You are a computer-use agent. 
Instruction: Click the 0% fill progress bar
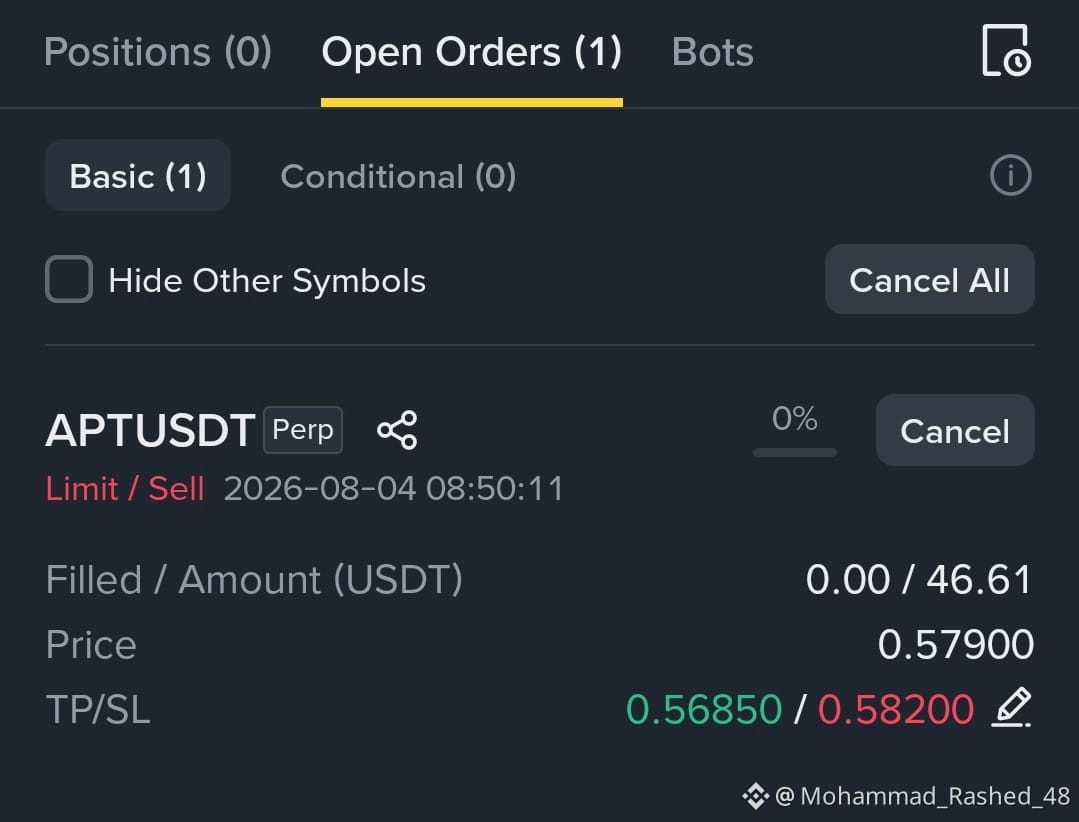(x=795, y=453)
